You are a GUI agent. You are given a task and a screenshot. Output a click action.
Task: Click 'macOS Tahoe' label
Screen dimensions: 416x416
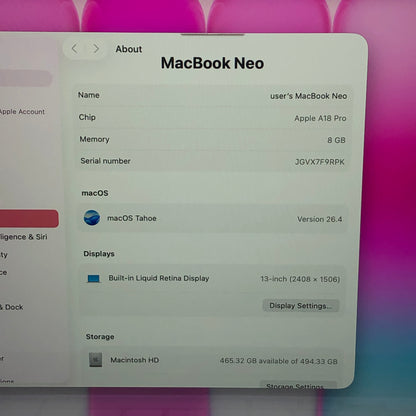(x=132, y=218)
